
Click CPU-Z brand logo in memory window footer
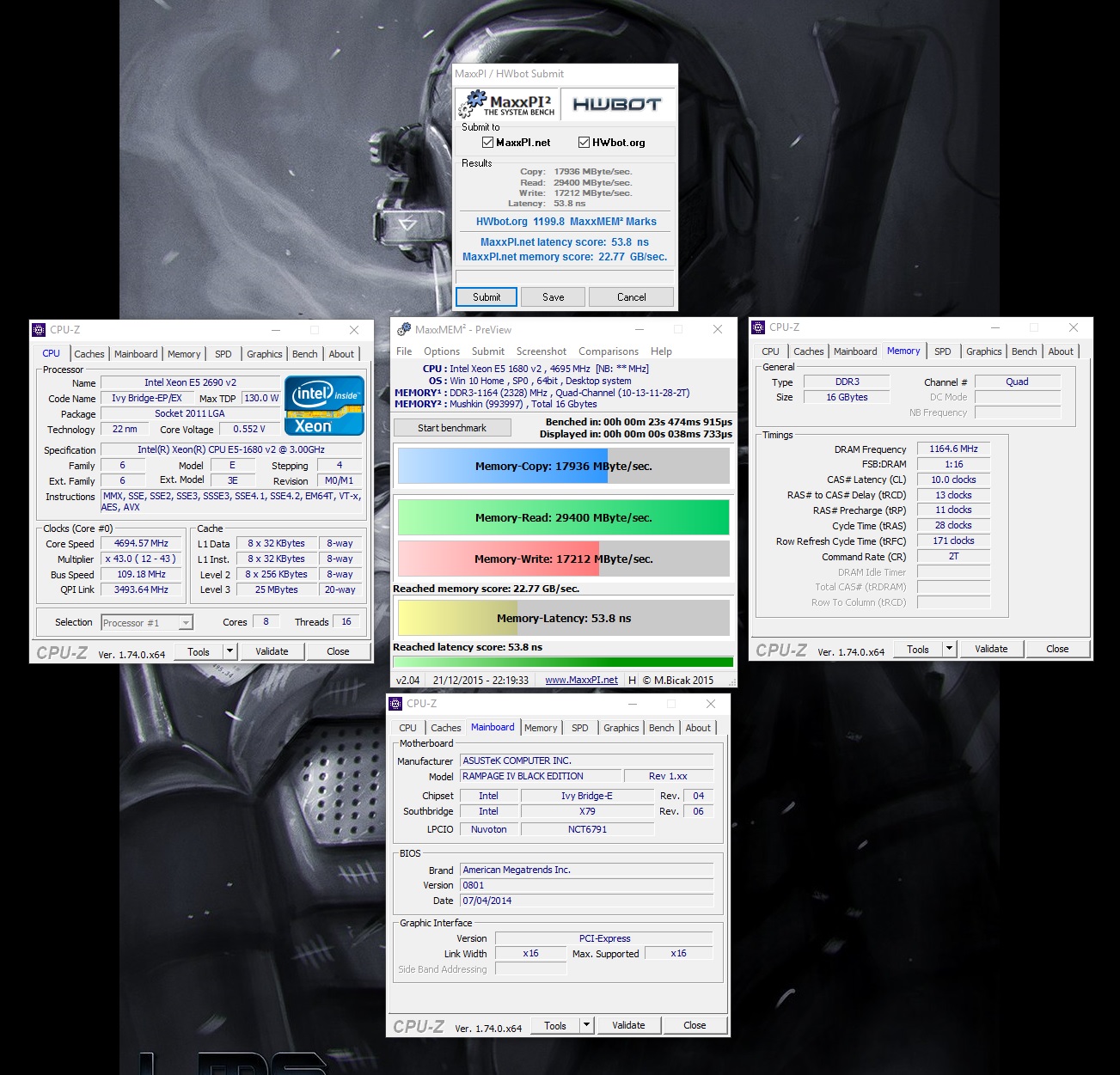(x=781, y=650)
